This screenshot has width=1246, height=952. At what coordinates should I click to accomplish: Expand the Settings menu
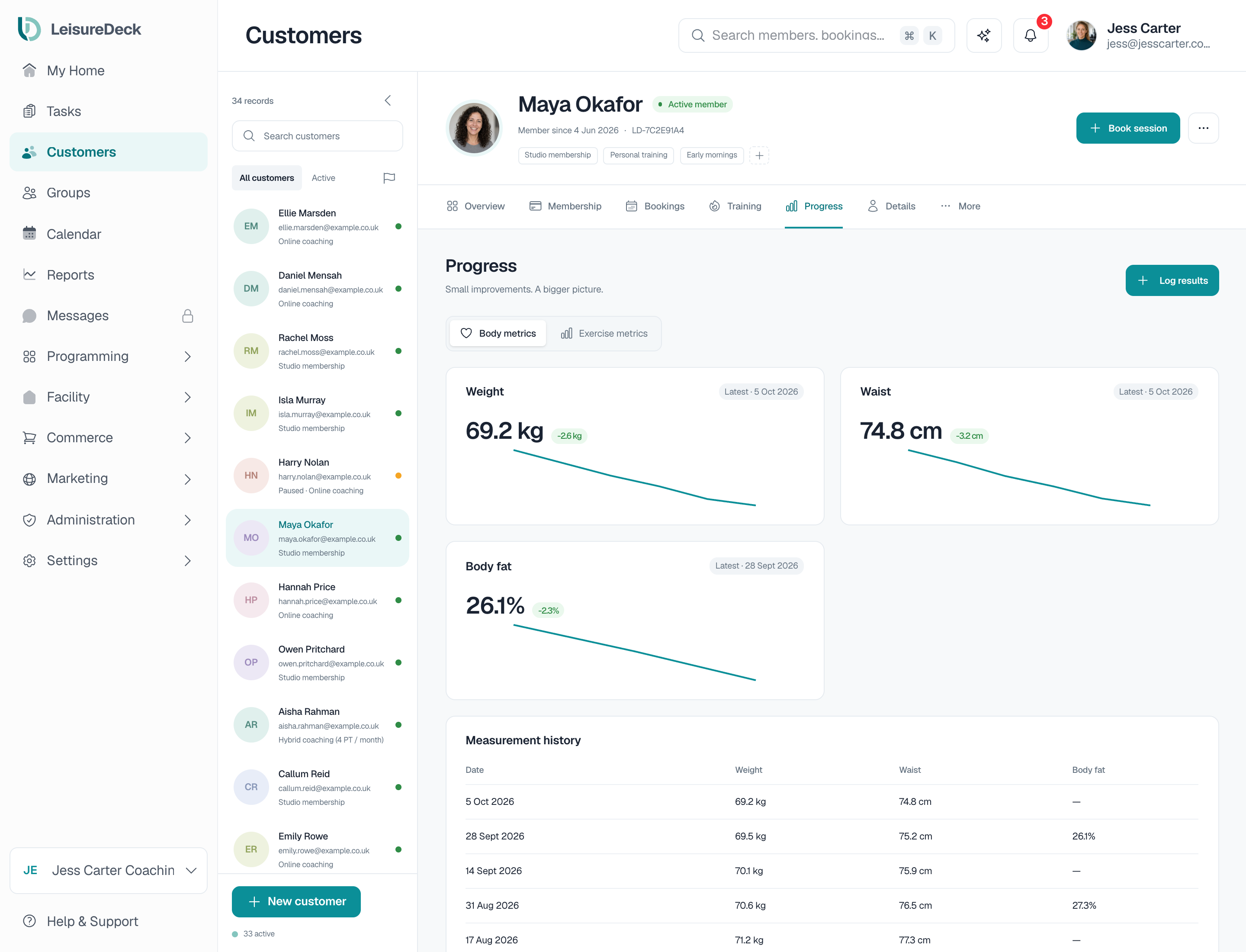[188, 560]
